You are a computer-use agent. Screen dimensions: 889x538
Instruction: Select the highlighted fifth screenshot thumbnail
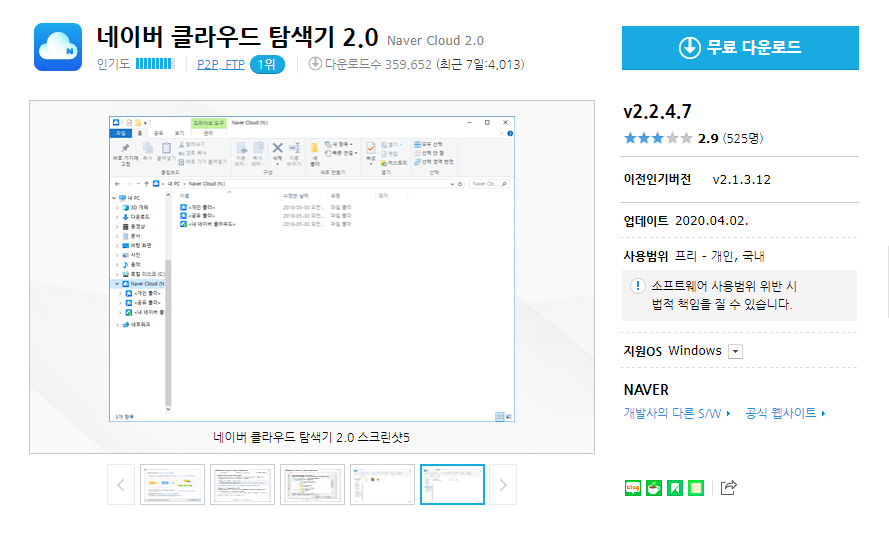click(452, 485)
